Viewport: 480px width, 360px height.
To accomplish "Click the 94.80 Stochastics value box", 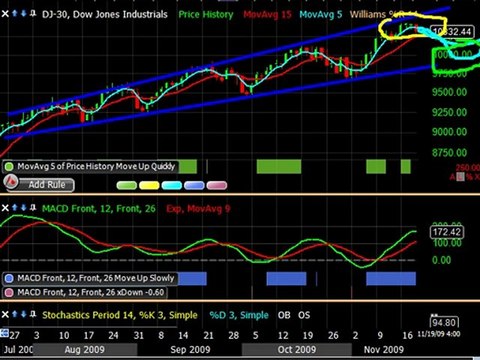I will (444, 323).
